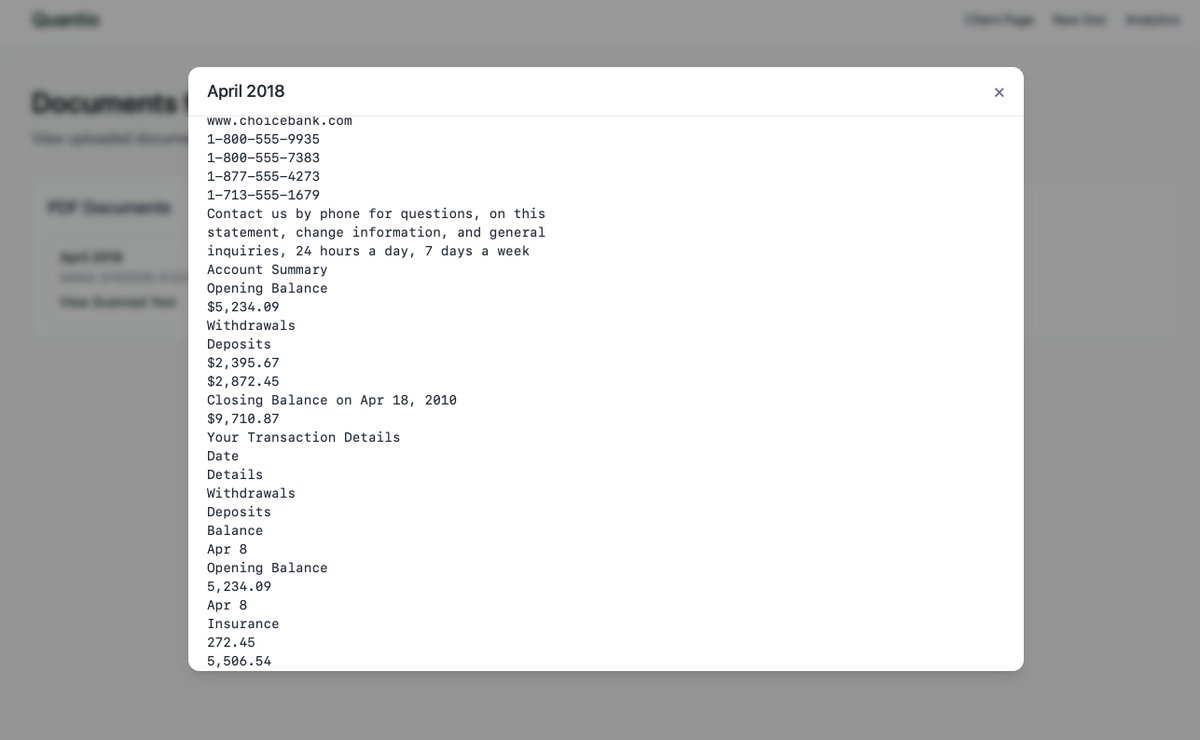Select phone number 1-713-555-1679
The height and width of the screenshot is (740, 1200).
coord(264,195)
